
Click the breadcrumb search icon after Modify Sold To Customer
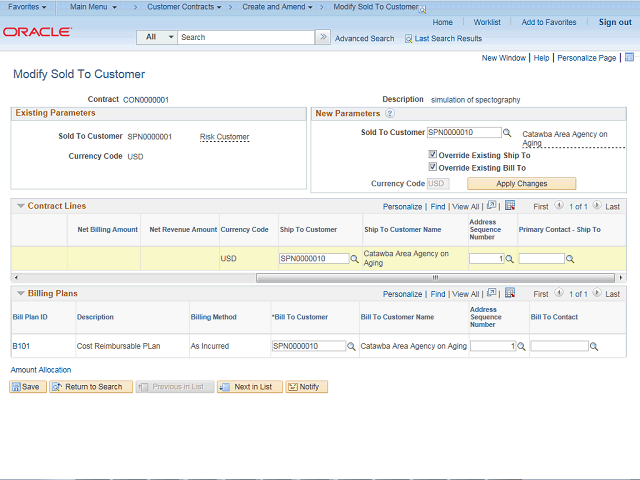pos(422,10)
